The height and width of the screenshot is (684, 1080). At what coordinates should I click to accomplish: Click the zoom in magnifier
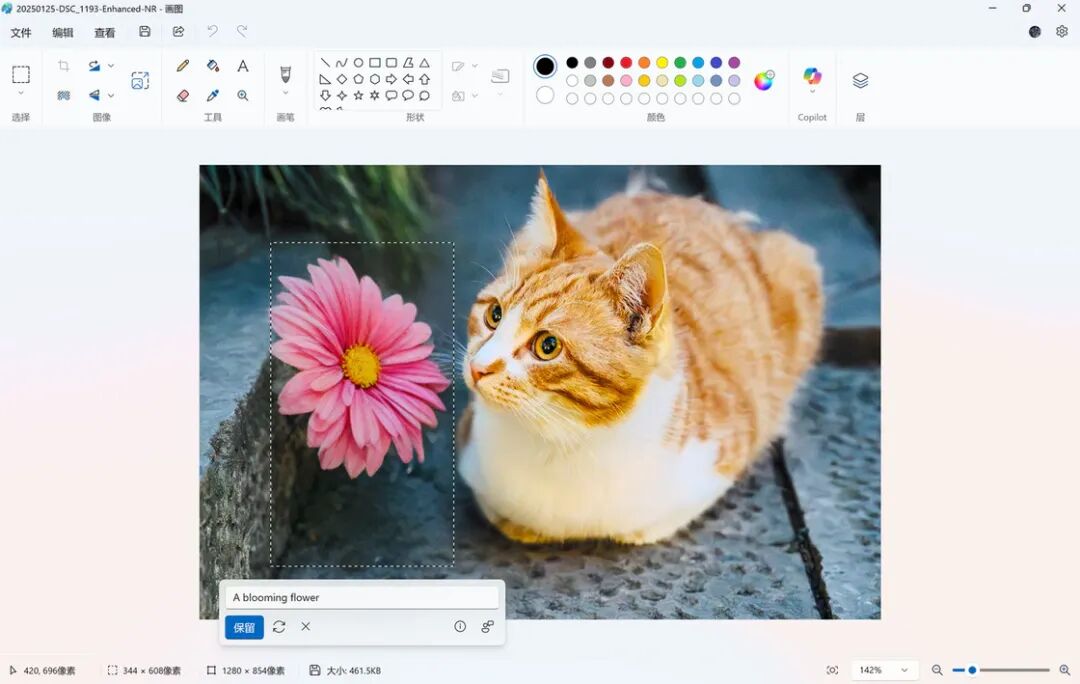(x=1065, y=670)
